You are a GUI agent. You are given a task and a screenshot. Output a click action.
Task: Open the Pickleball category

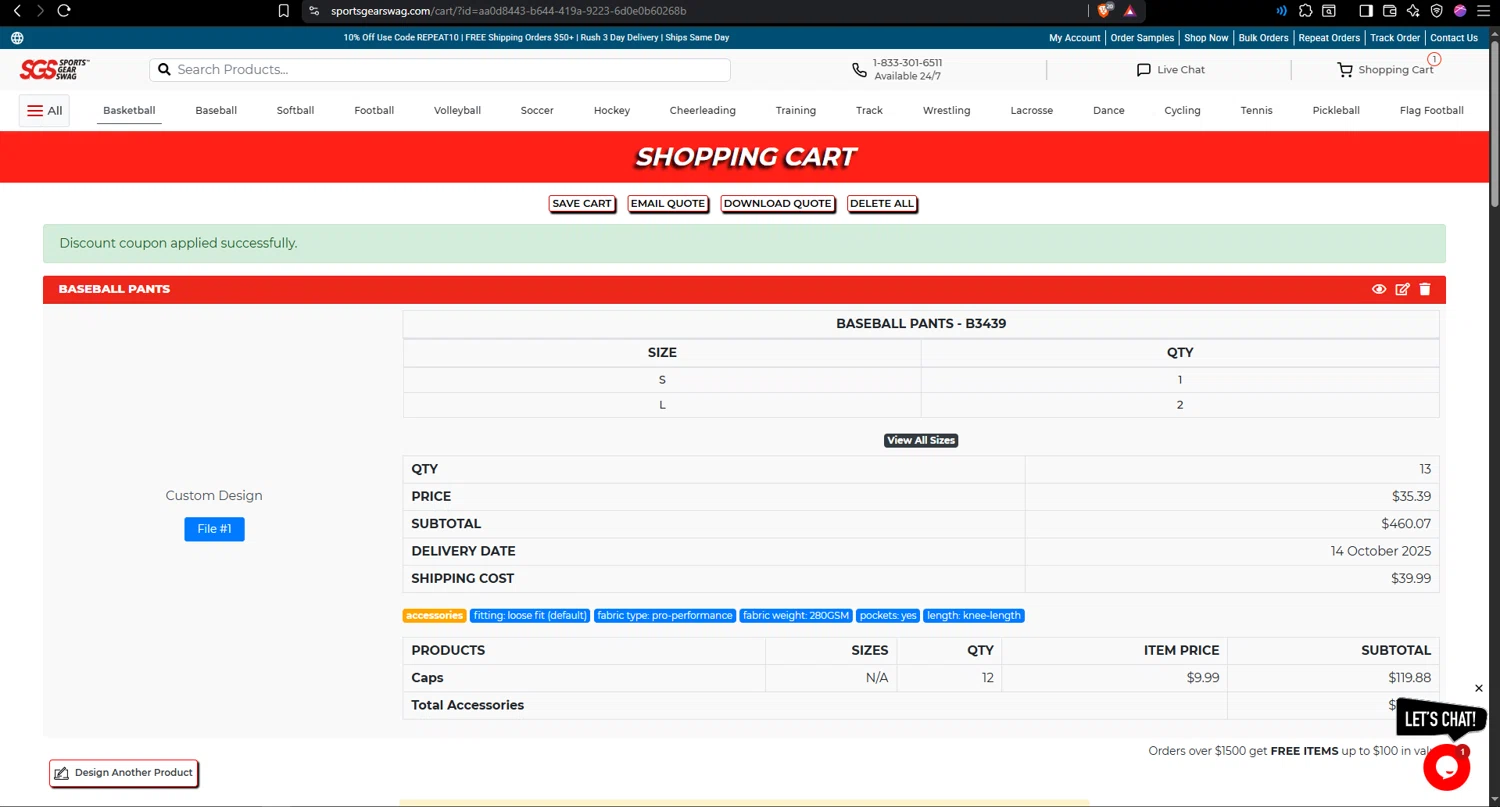click(x=1336, y=110)
